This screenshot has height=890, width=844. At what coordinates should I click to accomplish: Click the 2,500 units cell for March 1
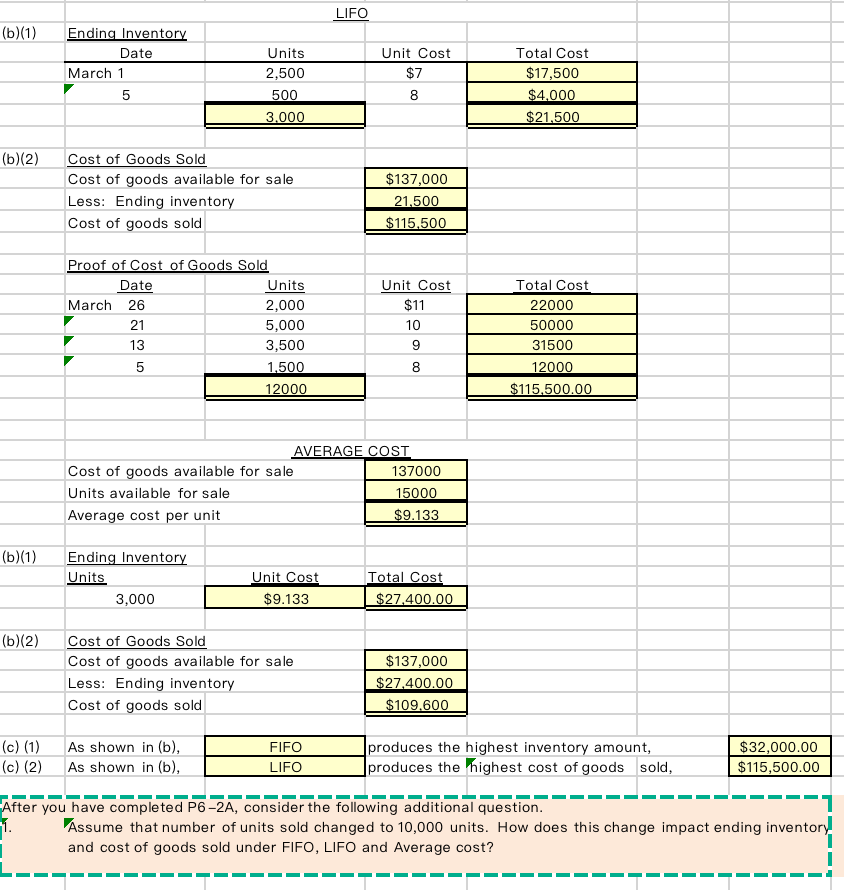(285, 73)
